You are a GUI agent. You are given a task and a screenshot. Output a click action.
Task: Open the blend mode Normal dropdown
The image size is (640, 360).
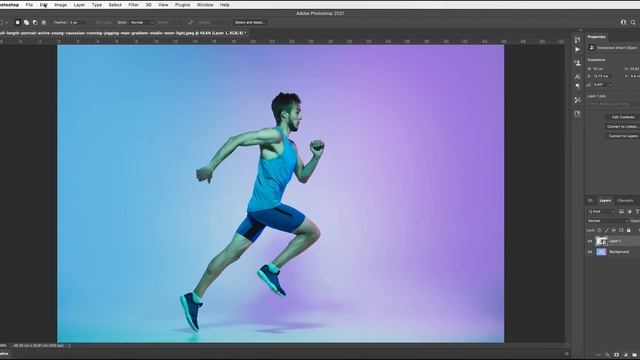(x=608, y=221)
